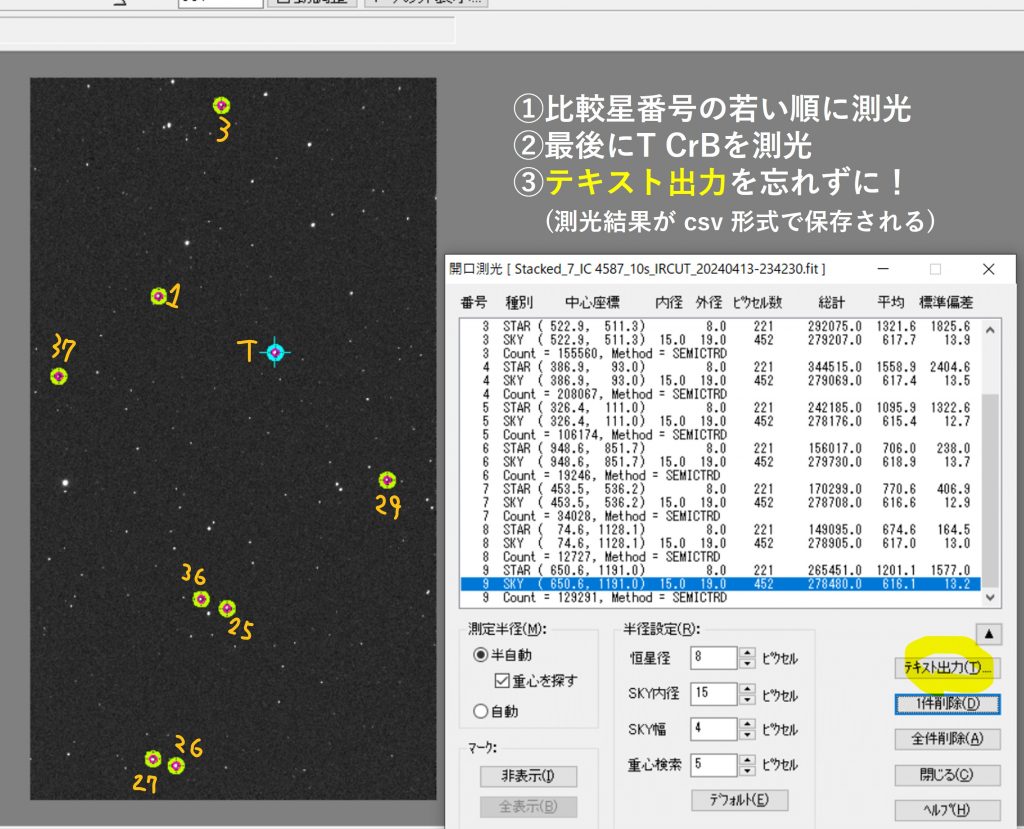The image size is (1024, 829).
Task: Increase 重心検索 with up stepper arrow
Action: [747, 758]
